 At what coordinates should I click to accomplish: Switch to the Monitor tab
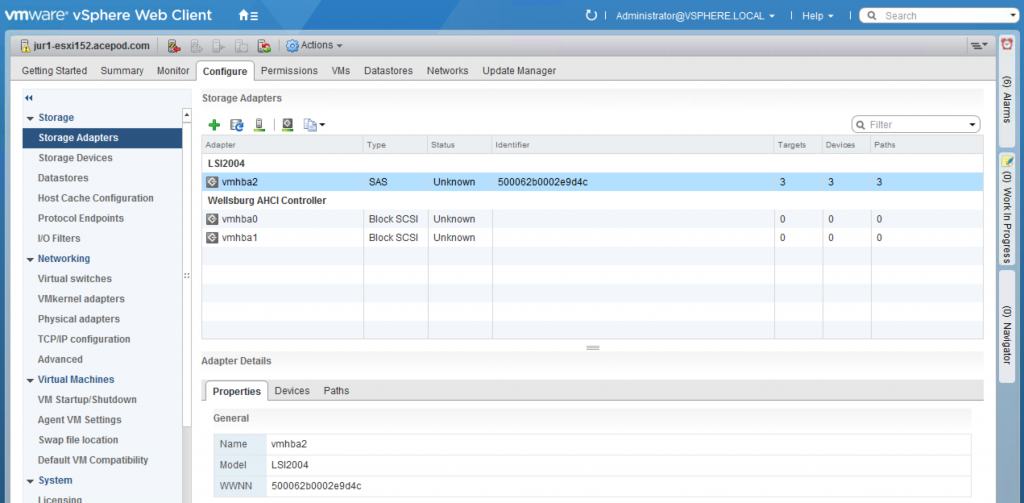pyautogui.click(x=173, y=71)
